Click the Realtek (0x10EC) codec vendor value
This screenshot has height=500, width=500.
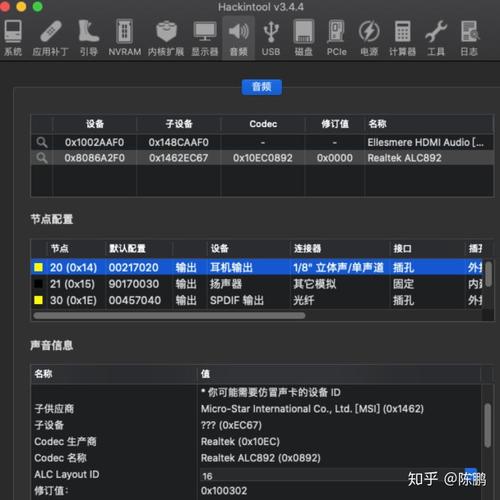coord(240,441)
